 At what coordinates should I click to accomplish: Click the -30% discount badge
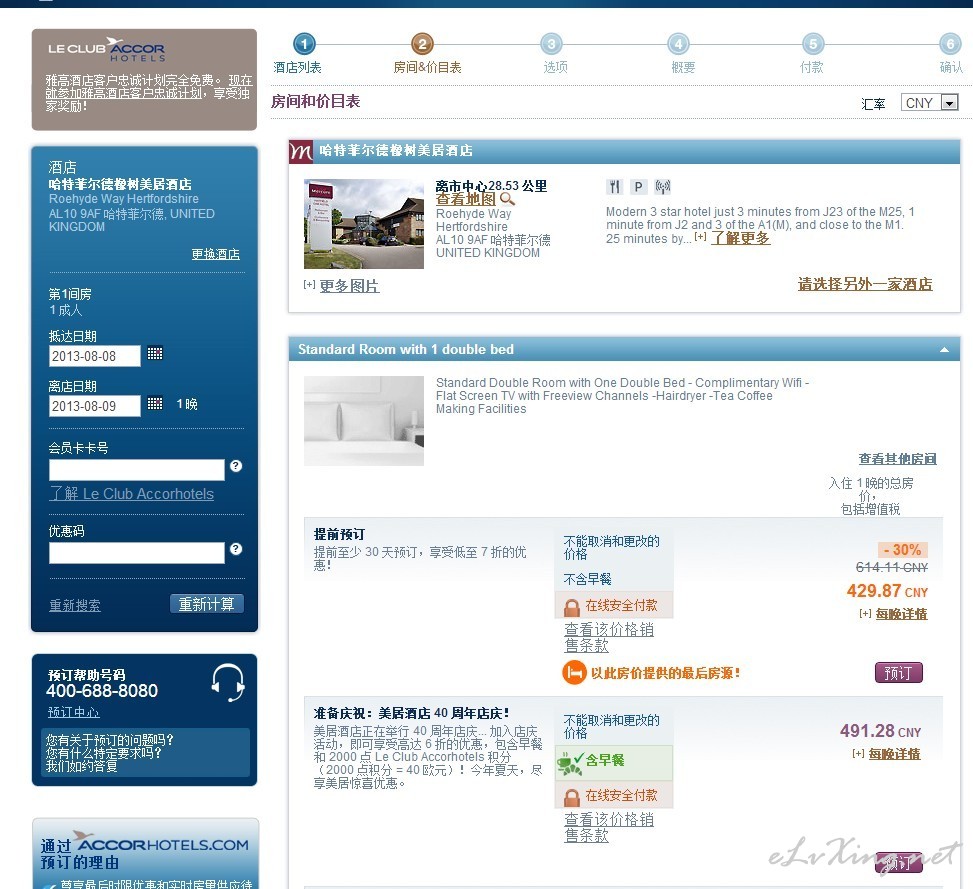(x=903, y=550)
